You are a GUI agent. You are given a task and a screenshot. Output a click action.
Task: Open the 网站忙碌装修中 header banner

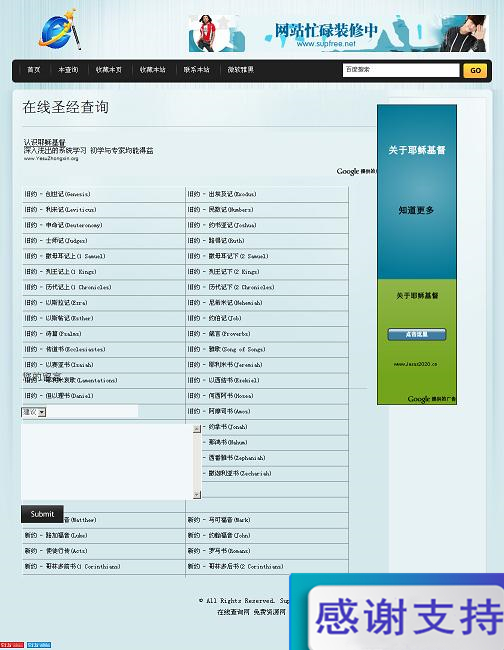(x=338, y=34)
